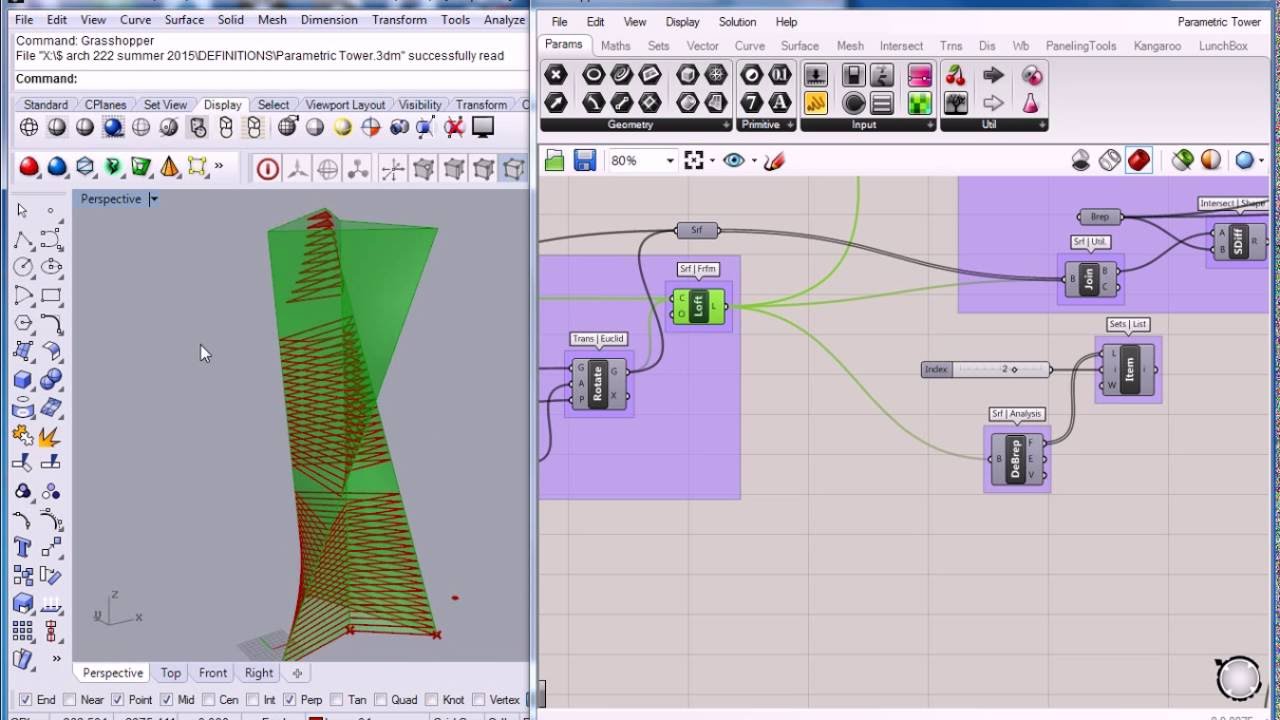Toggle the Mid osnap checkbox
1280x720 pixels.
point(165,700)
